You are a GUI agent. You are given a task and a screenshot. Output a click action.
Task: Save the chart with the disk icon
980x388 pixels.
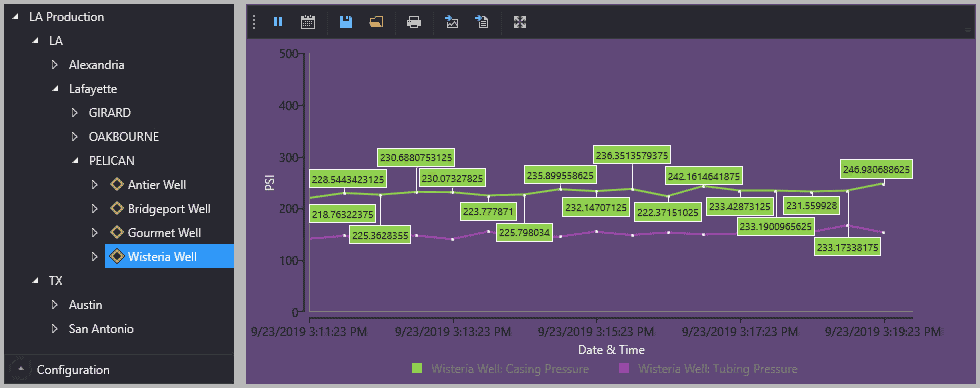tap(346, 22)
